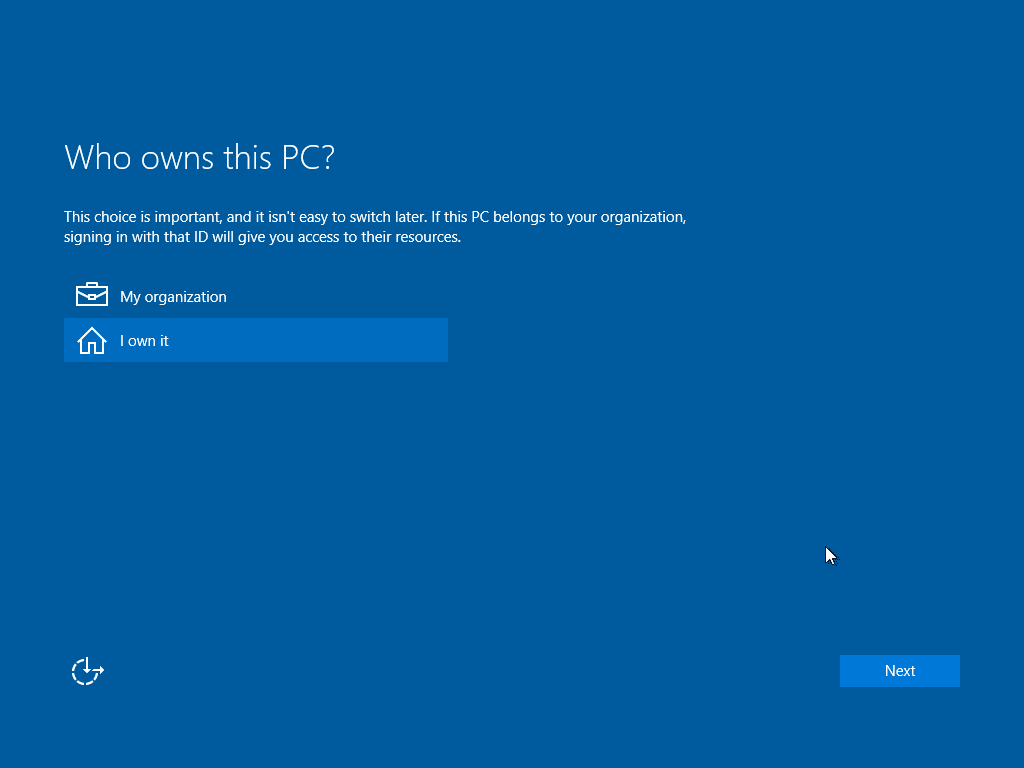Select the briefcase symbol for organization ownership
This screenshot has width=1024, height=768.
(x=91, y=294)
